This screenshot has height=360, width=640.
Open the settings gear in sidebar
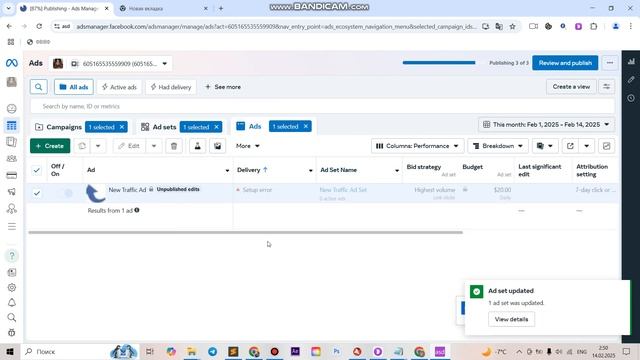click(11, 287)
